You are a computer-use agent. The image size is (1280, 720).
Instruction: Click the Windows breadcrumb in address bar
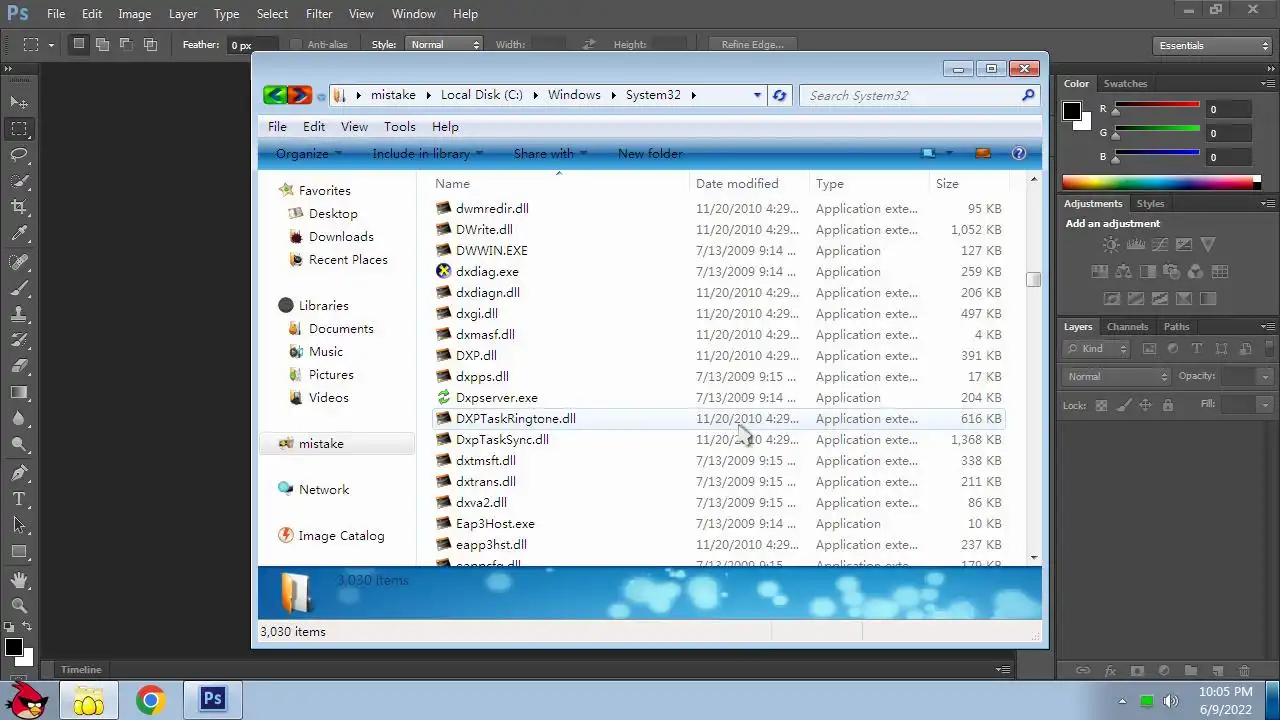(574, 95)
